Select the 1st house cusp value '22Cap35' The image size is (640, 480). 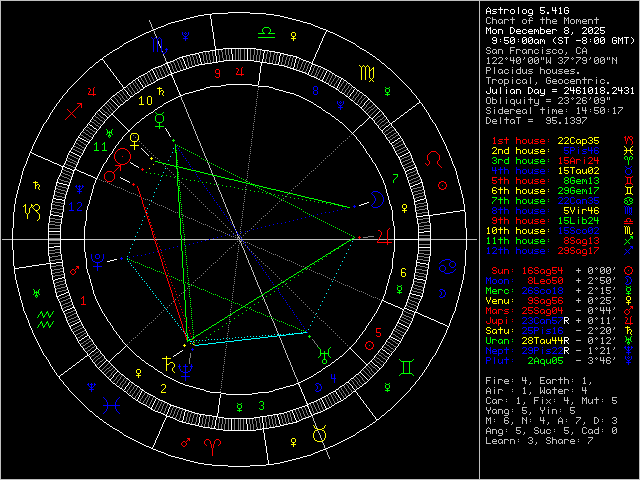[578, 141]
